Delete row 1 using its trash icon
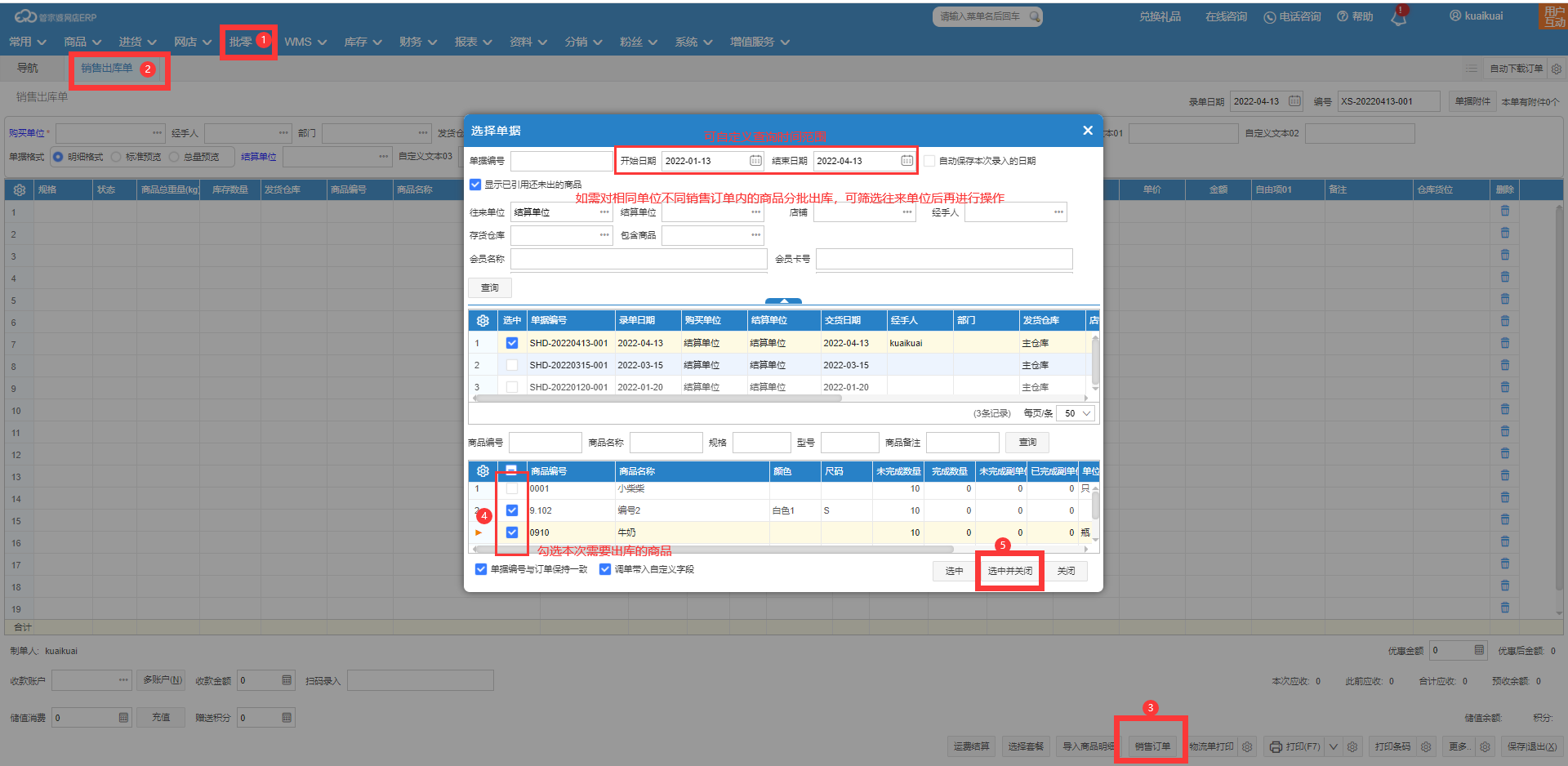This screenshot has width=1568, height=766. 1504,212
